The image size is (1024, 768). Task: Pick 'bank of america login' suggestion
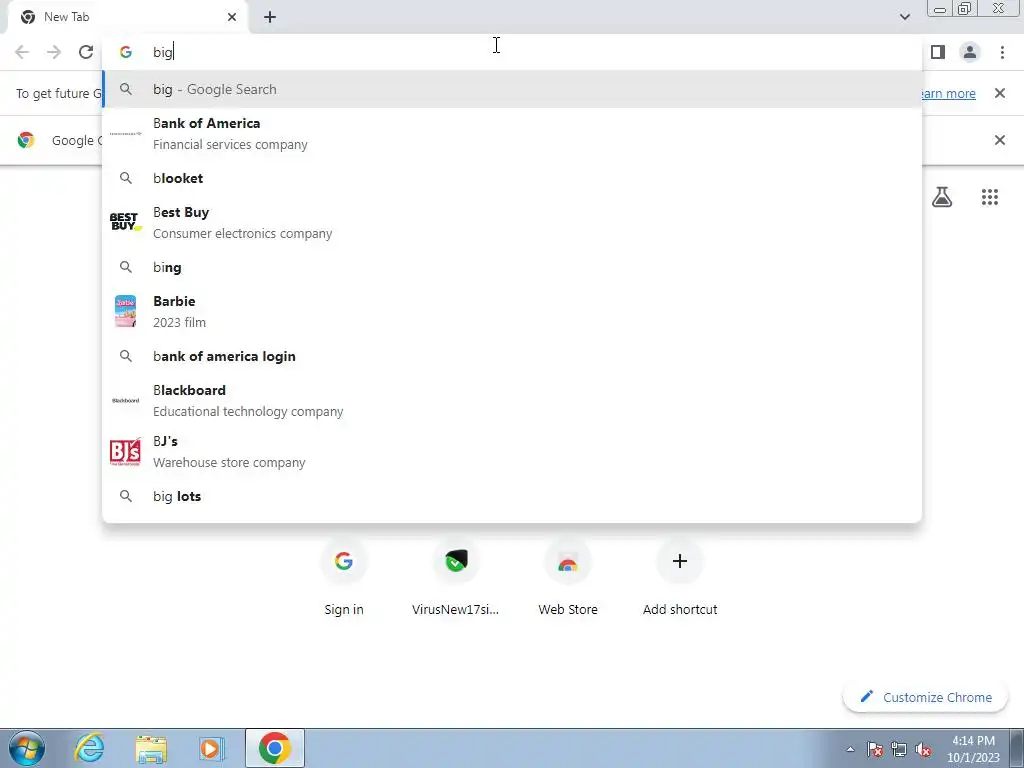tap(512, 356)
